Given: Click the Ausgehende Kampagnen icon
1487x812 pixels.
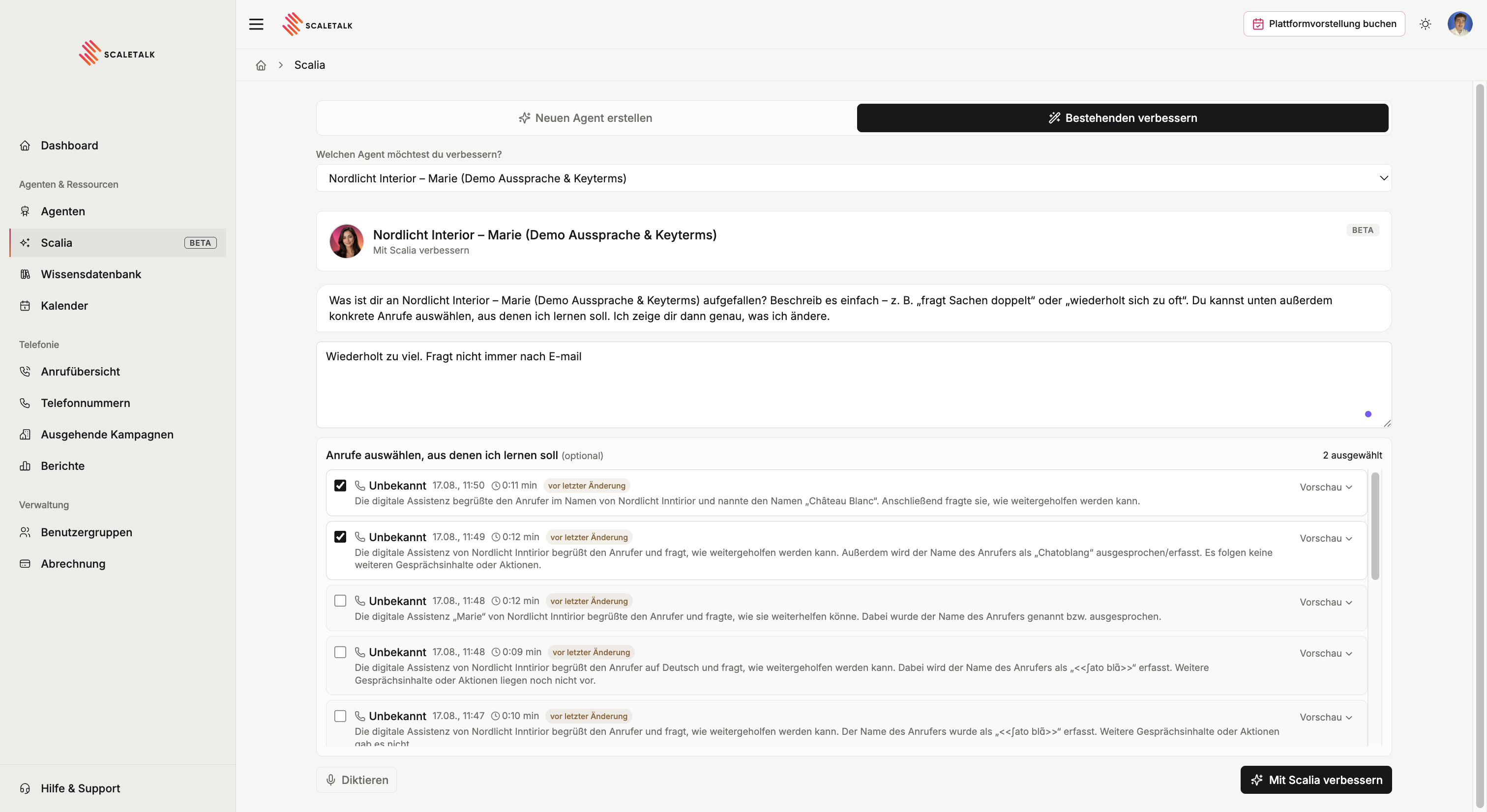Looking at the screenshot, I should pyautogui.click(x=25, y=435).
